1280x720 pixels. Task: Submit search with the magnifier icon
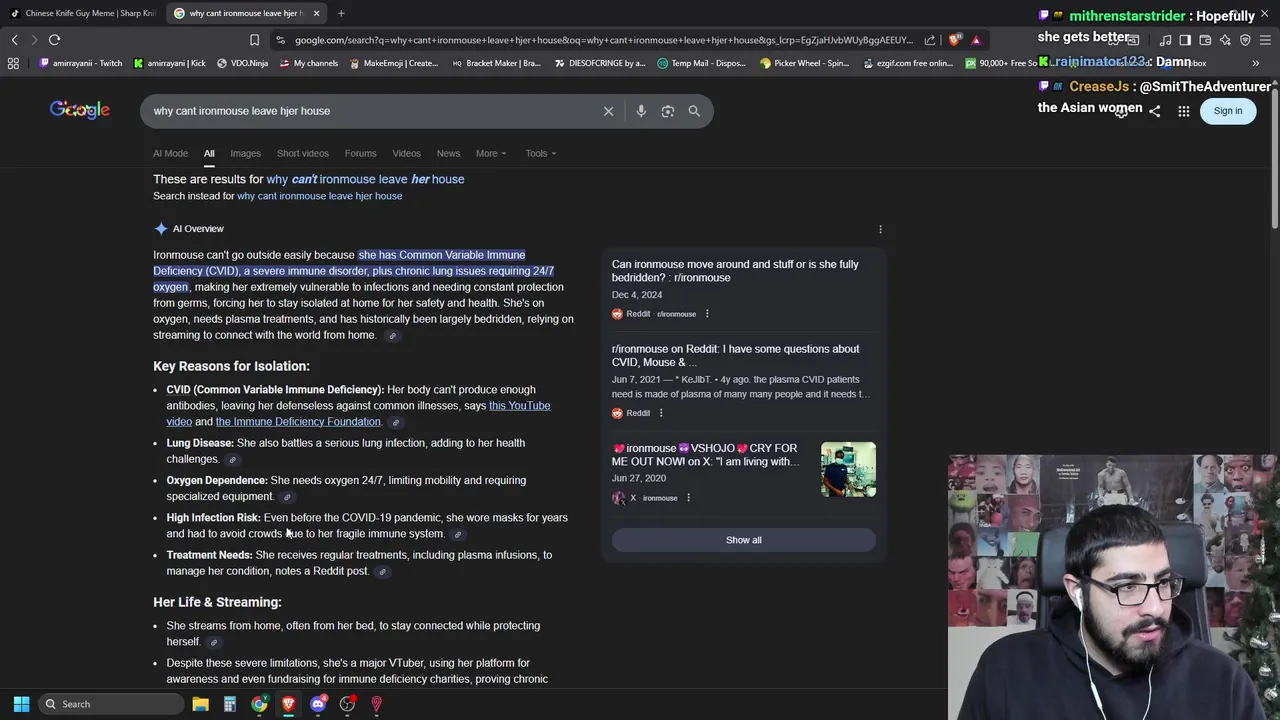[x=694, y=111]
